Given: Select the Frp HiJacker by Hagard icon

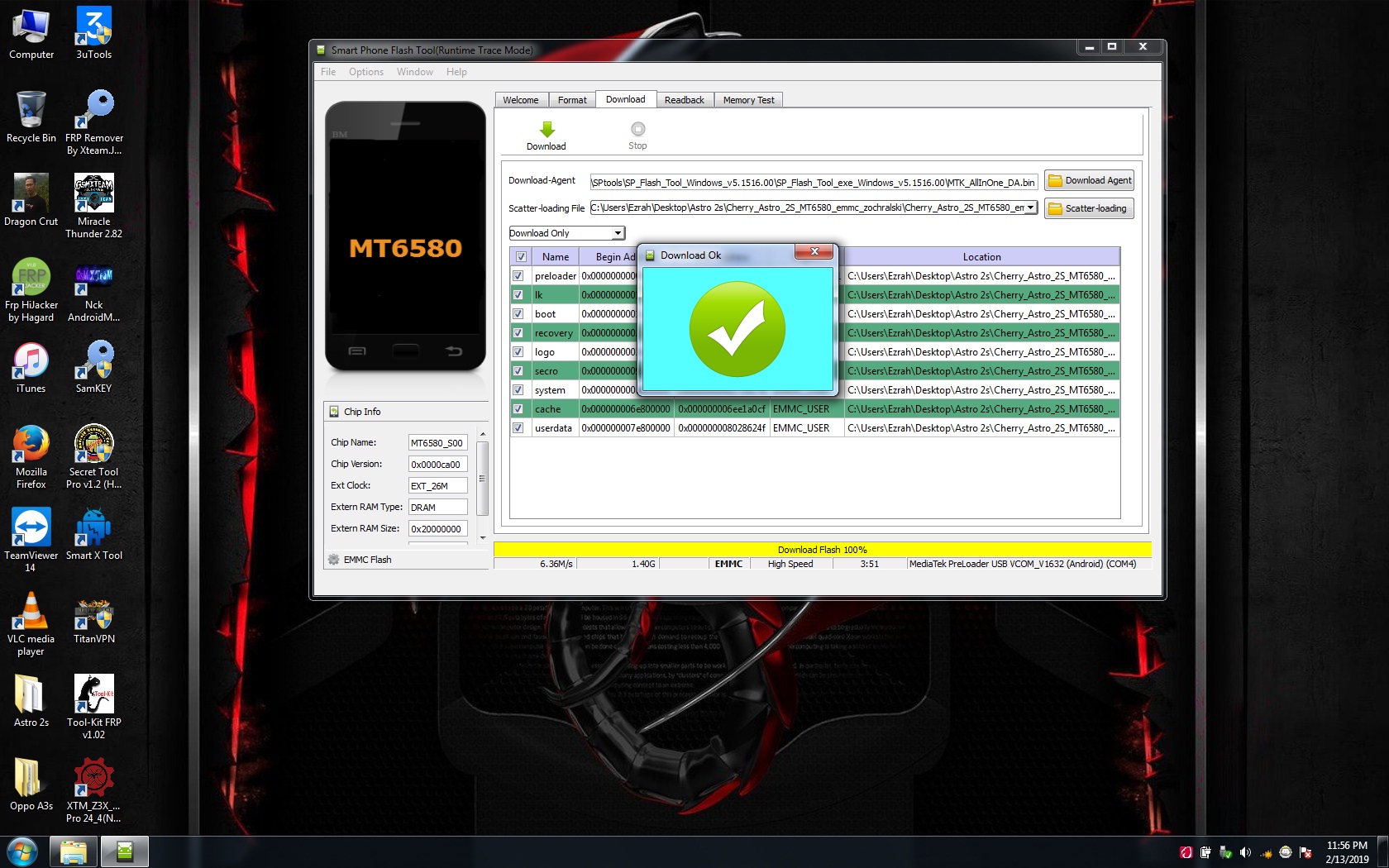Looking at the screenshot, I should click(x=31, y=289).
